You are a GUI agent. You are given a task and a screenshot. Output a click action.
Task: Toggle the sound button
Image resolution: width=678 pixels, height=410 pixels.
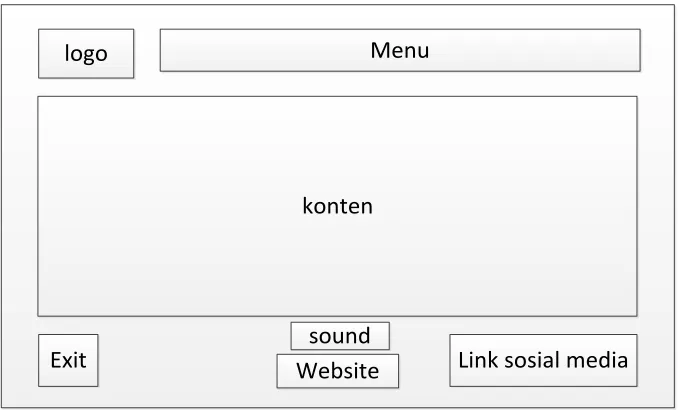(340, 336)
